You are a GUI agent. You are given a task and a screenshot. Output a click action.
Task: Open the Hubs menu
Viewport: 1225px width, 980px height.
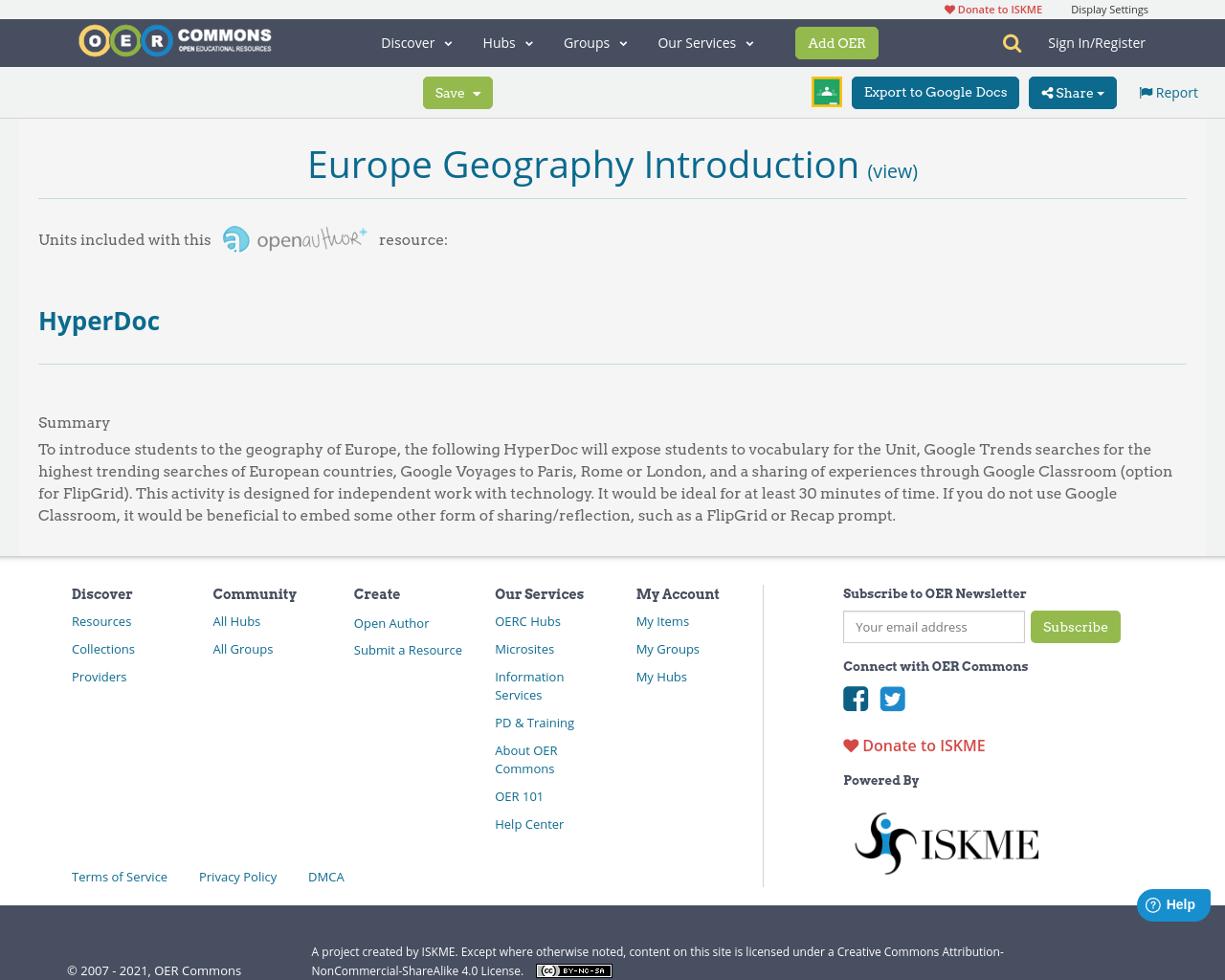click(507, 43)
